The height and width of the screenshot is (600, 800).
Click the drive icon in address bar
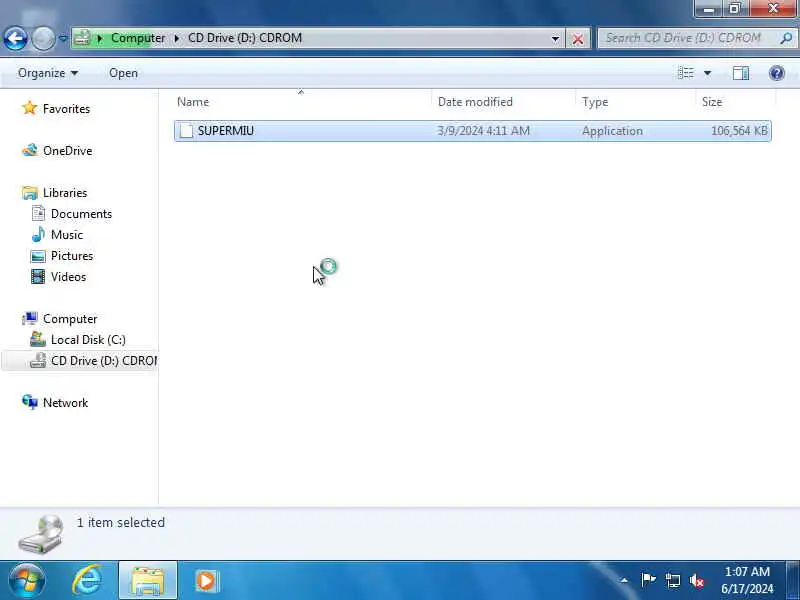tap(82, 38)
